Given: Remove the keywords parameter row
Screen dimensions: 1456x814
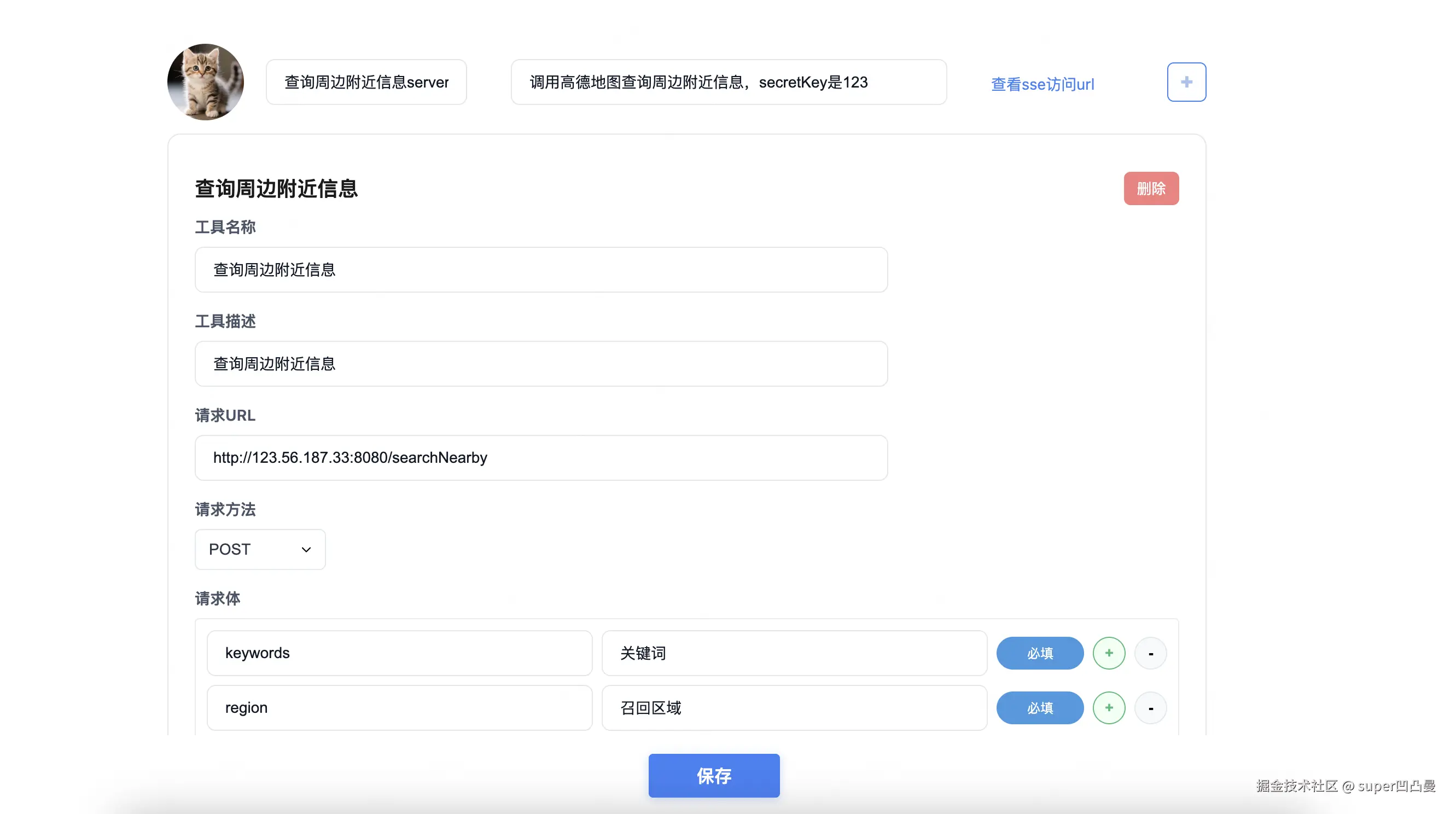Looking at the screenshot, I should click(1150, 653).
